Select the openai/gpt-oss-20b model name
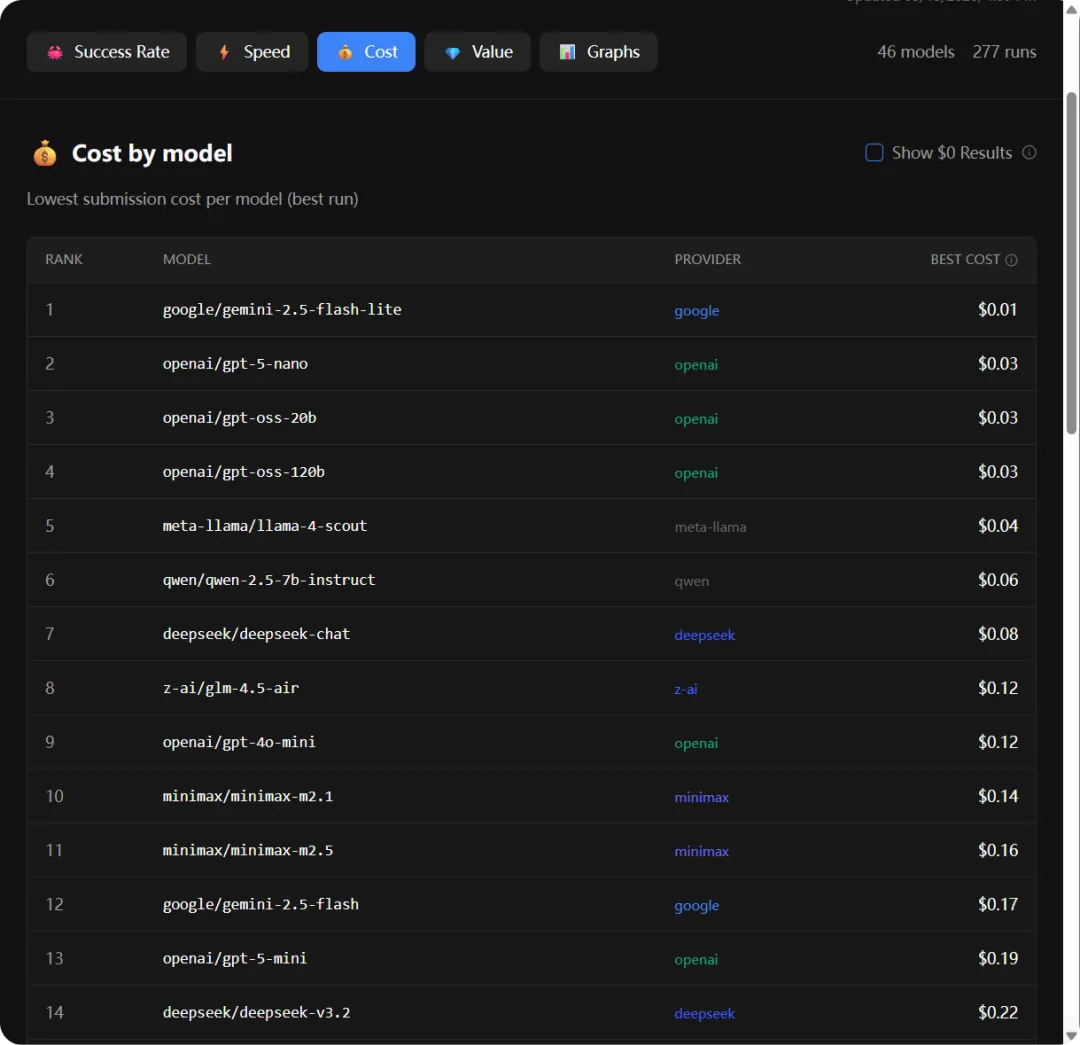The image size is (1080, 1045). [239, 417]
